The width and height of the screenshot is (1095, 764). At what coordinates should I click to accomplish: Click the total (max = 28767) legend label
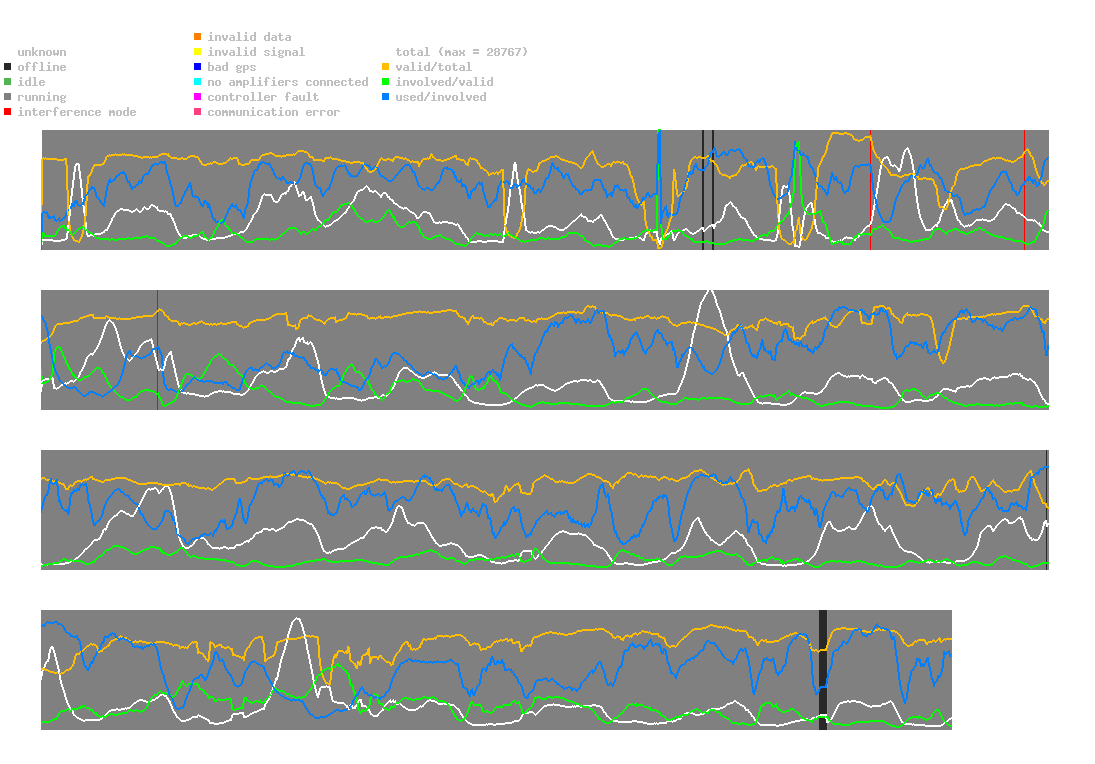tap(461, 52)
